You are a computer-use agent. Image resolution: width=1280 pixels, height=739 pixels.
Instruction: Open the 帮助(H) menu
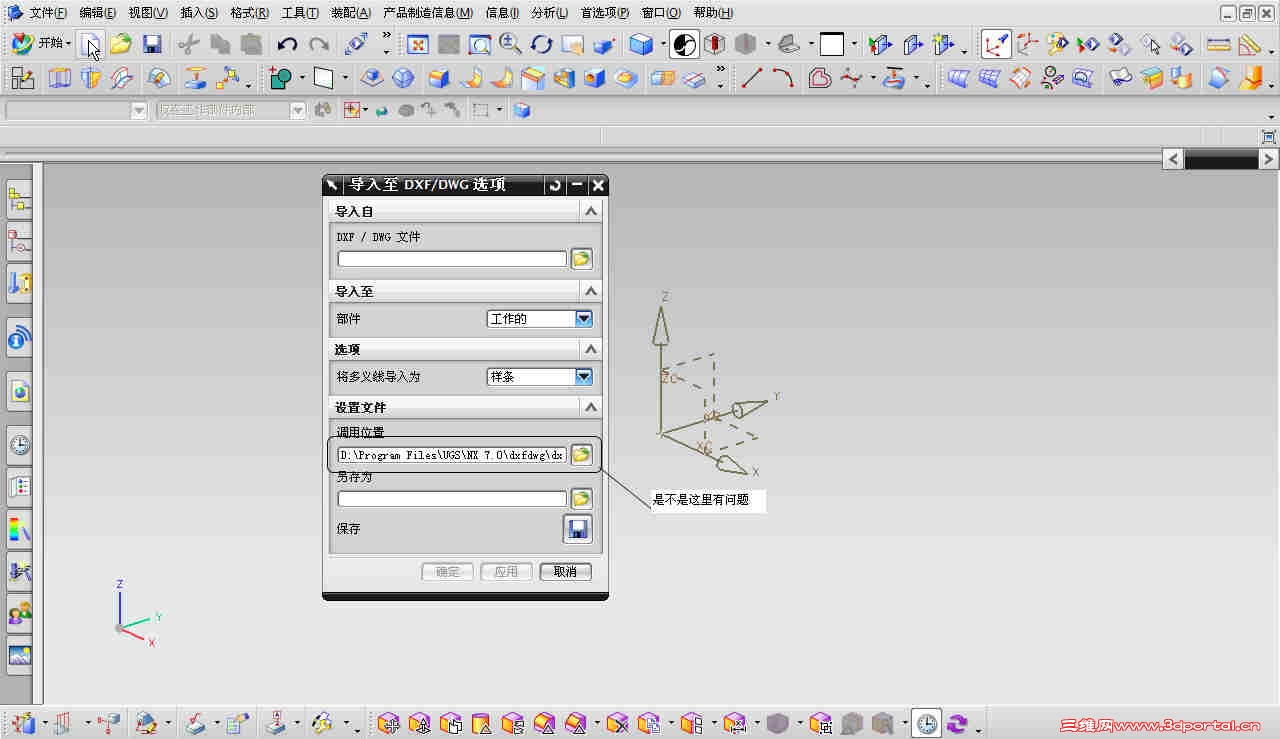[x=713, y=13]
